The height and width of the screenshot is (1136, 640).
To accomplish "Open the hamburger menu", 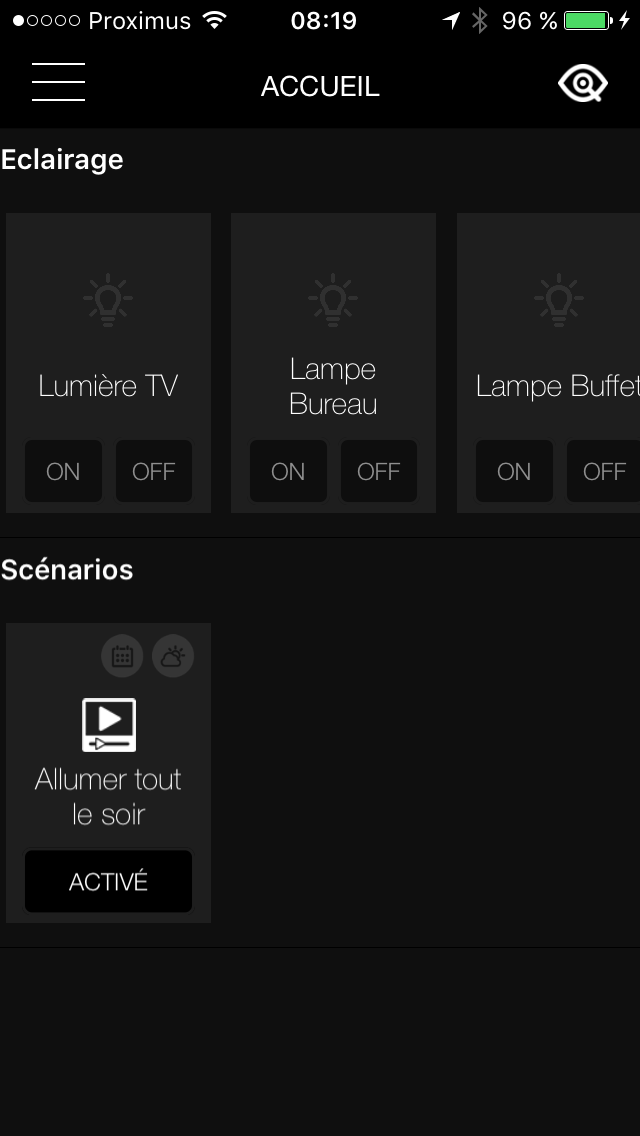I will point(58,82).
